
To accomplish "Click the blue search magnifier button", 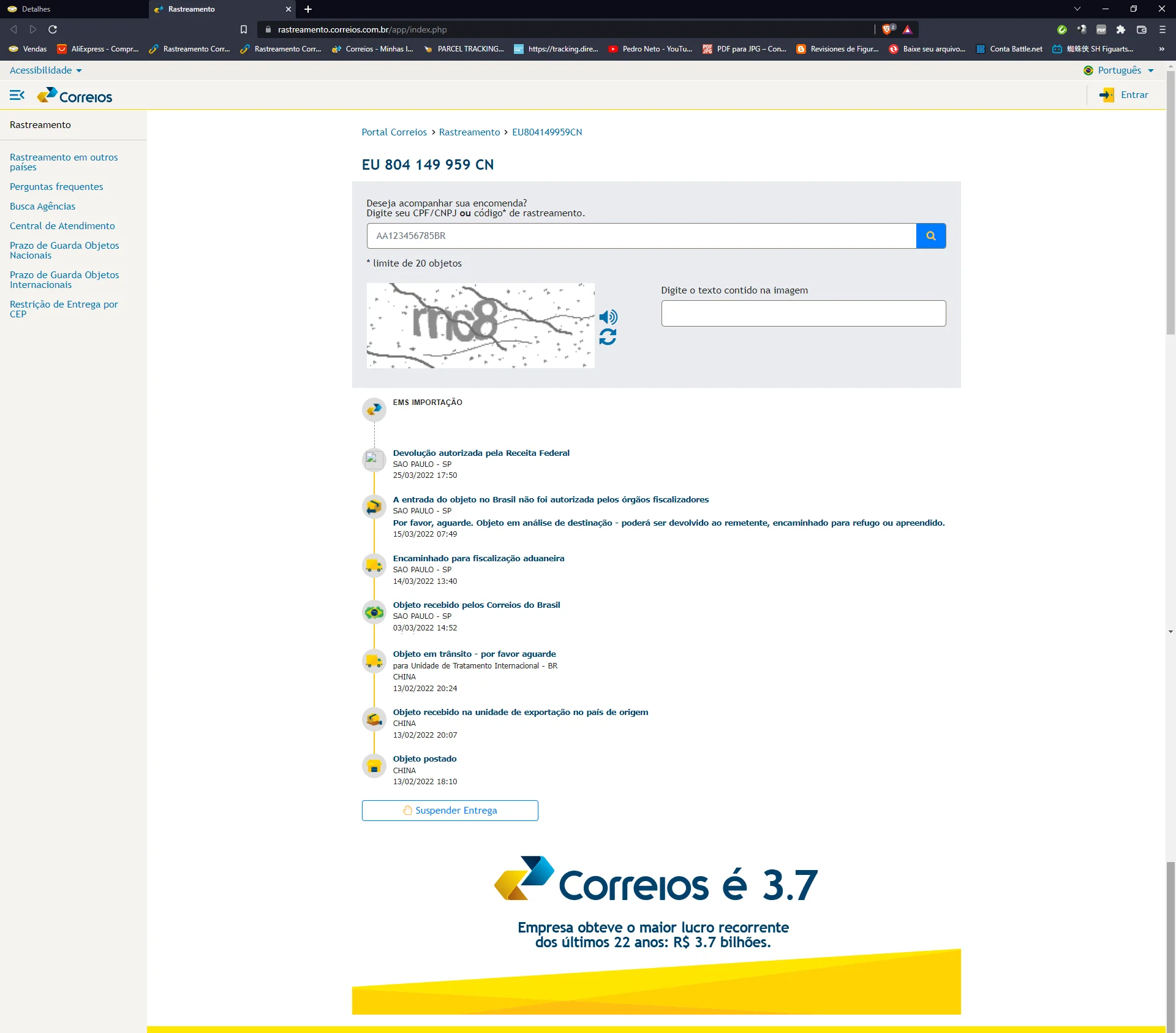I will pos(930,236).
